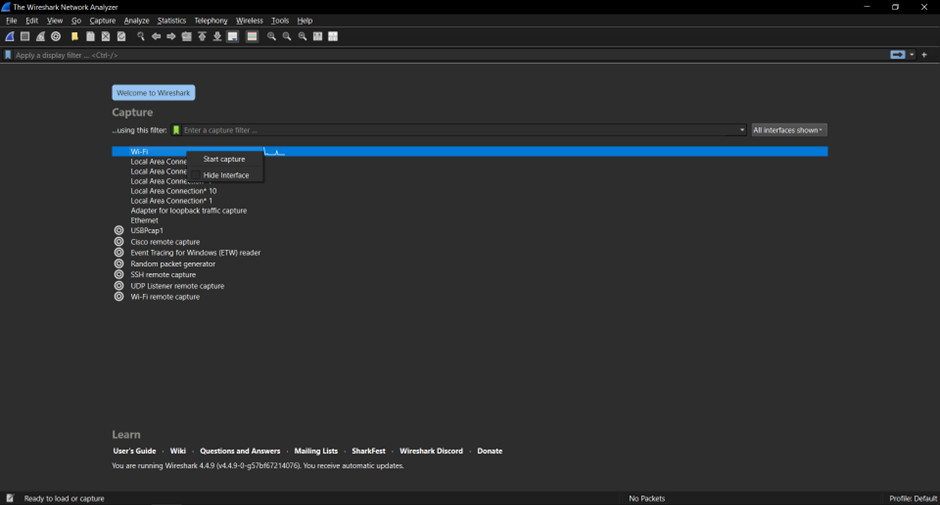Click the green capture filter bookmark icon
This screenshot has height=505, width=940.
[x=176, y=130]
